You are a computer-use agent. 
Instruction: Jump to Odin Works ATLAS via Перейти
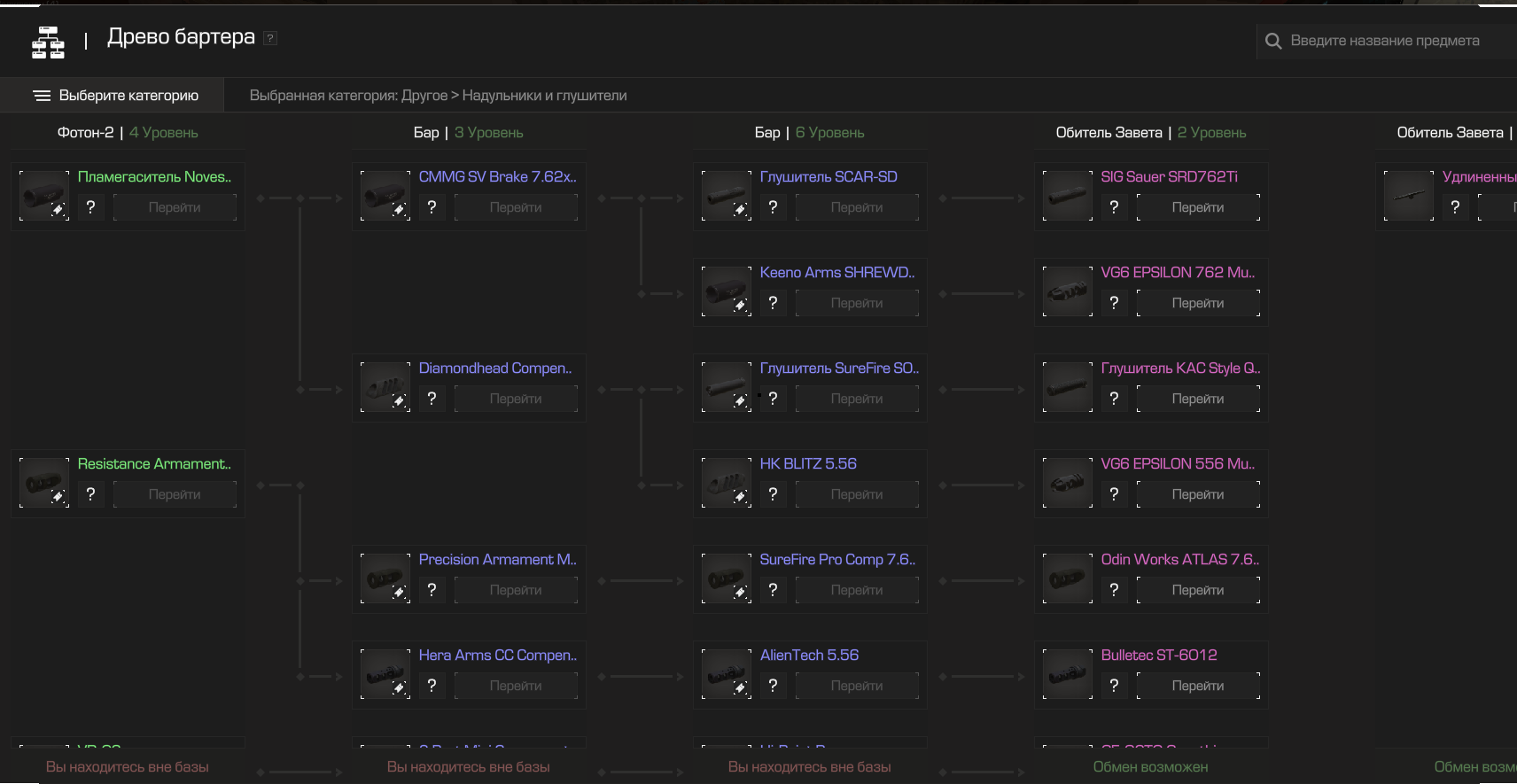click(1198, 590)
